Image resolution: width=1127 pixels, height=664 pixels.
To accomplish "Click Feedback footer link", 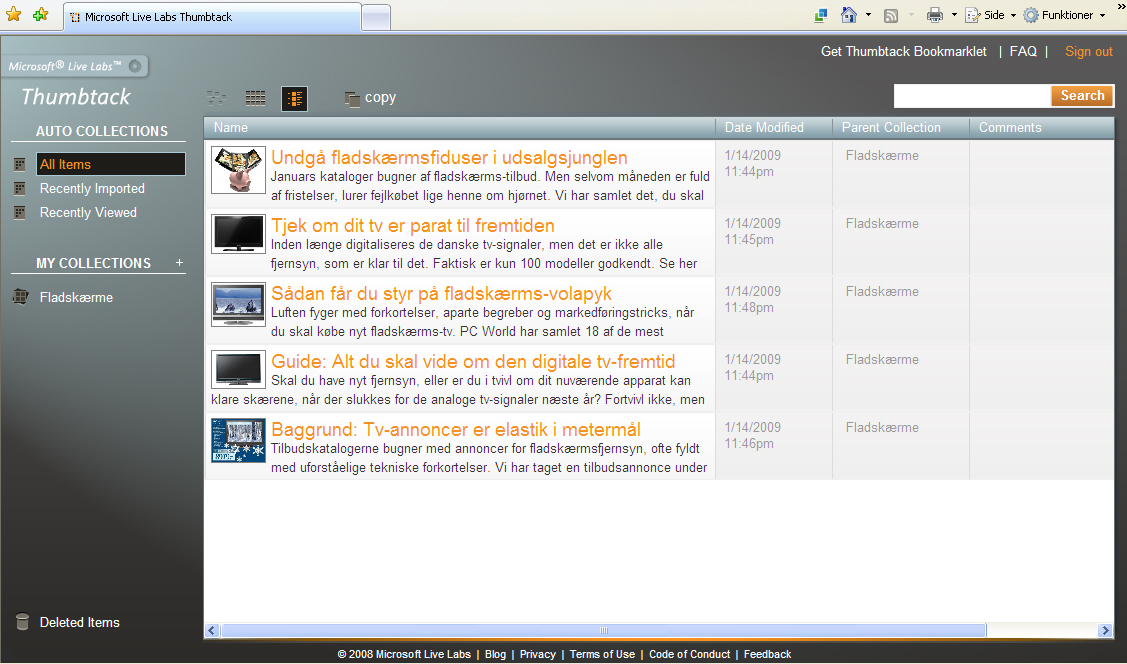I will click(768, 654).
